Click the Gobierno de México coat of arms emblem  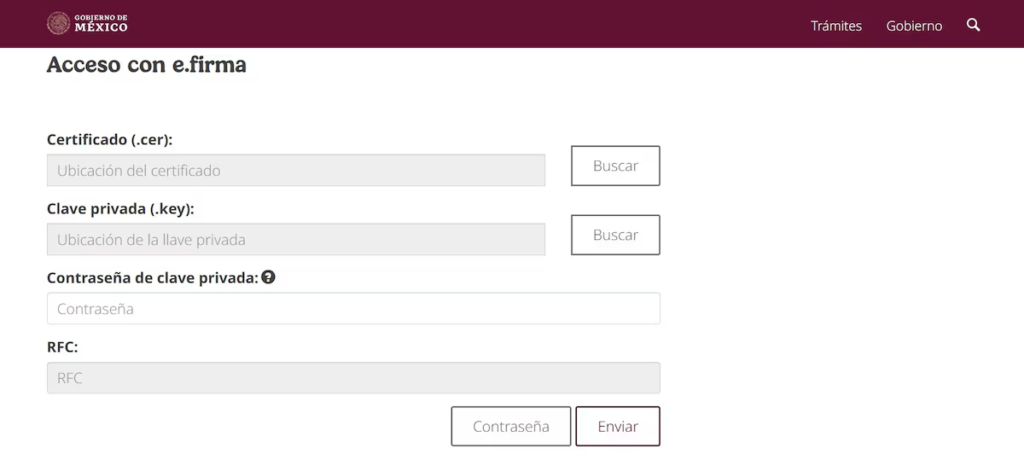pos(58,23)
